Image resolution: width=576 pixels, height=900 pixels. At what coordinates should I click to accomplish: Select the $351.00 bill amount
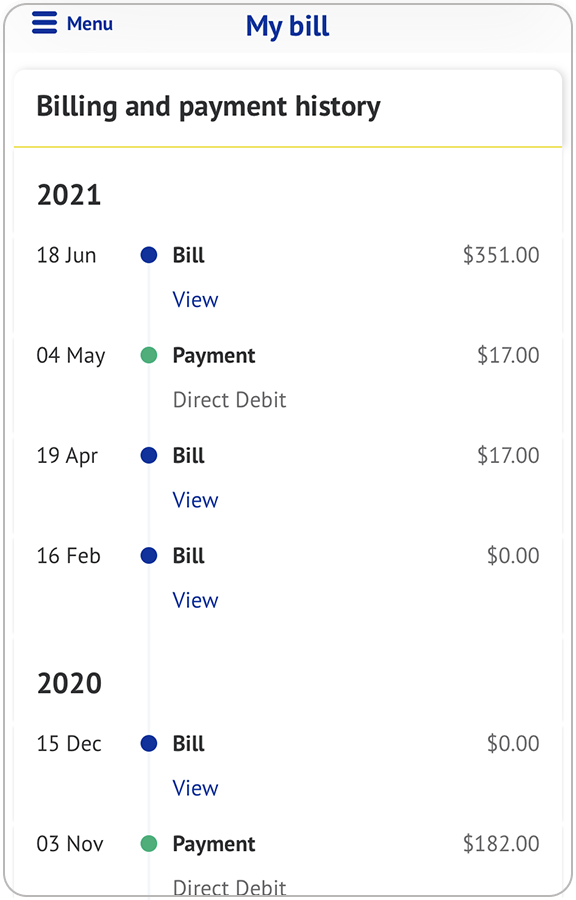[501, 255]
